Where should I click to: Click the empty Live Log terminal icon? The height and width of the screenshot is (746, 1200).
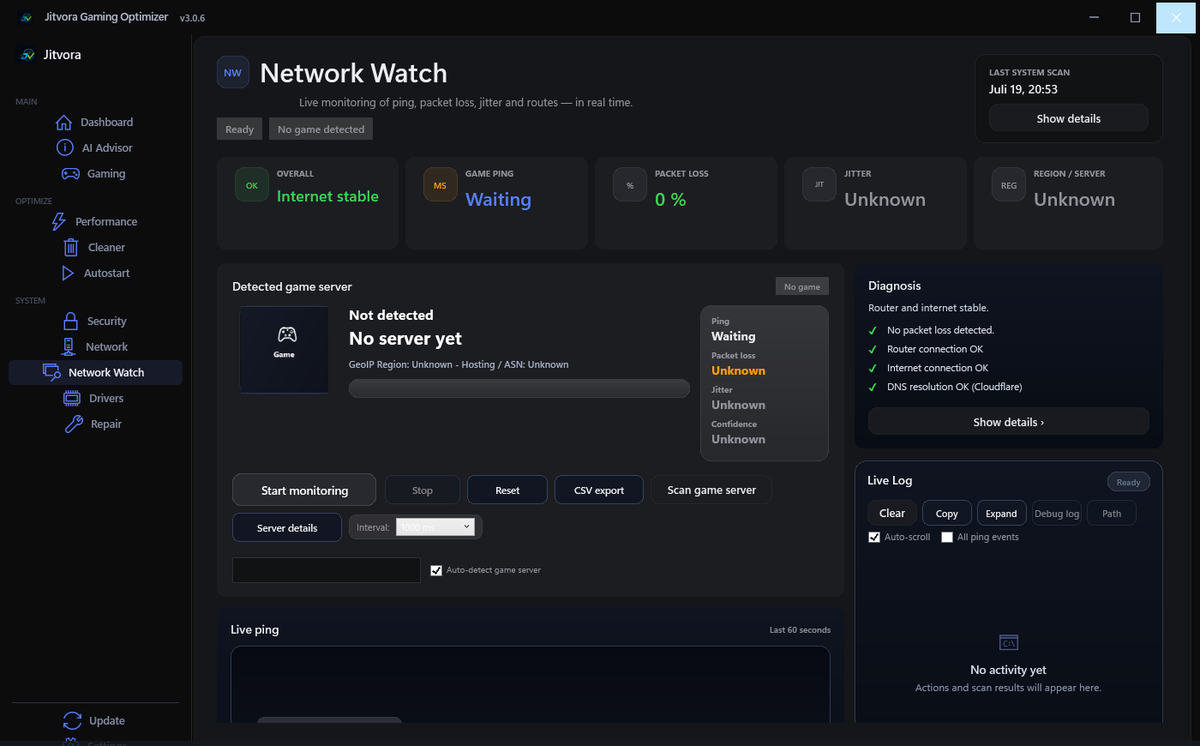pyautogui.click(x=1008, y=642)
